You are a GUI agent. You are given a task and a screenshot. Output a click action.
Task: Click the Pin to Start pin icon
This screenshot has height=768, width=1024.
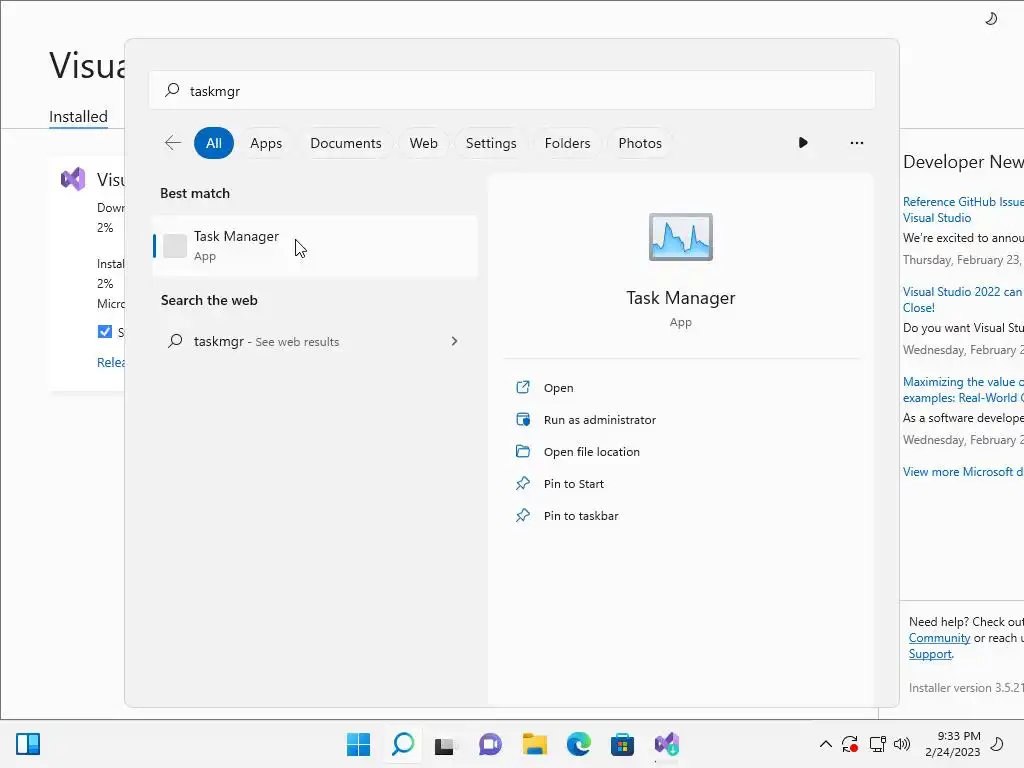click(523, 483)
